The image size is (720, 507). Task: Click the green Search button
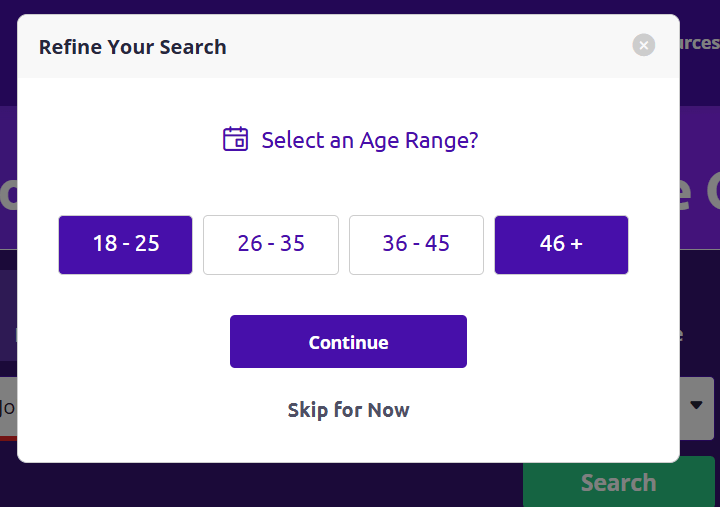click(x=619, y=482)
